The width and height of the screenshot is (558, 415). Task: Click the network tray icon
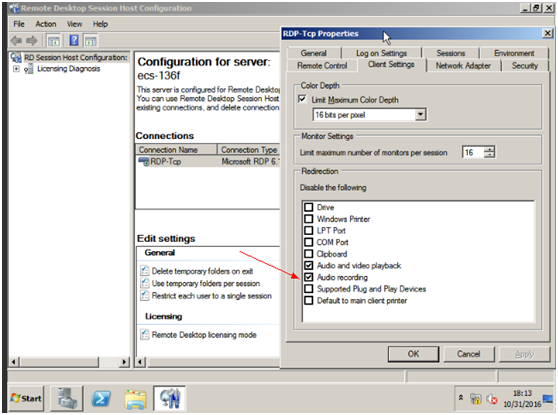475,399
